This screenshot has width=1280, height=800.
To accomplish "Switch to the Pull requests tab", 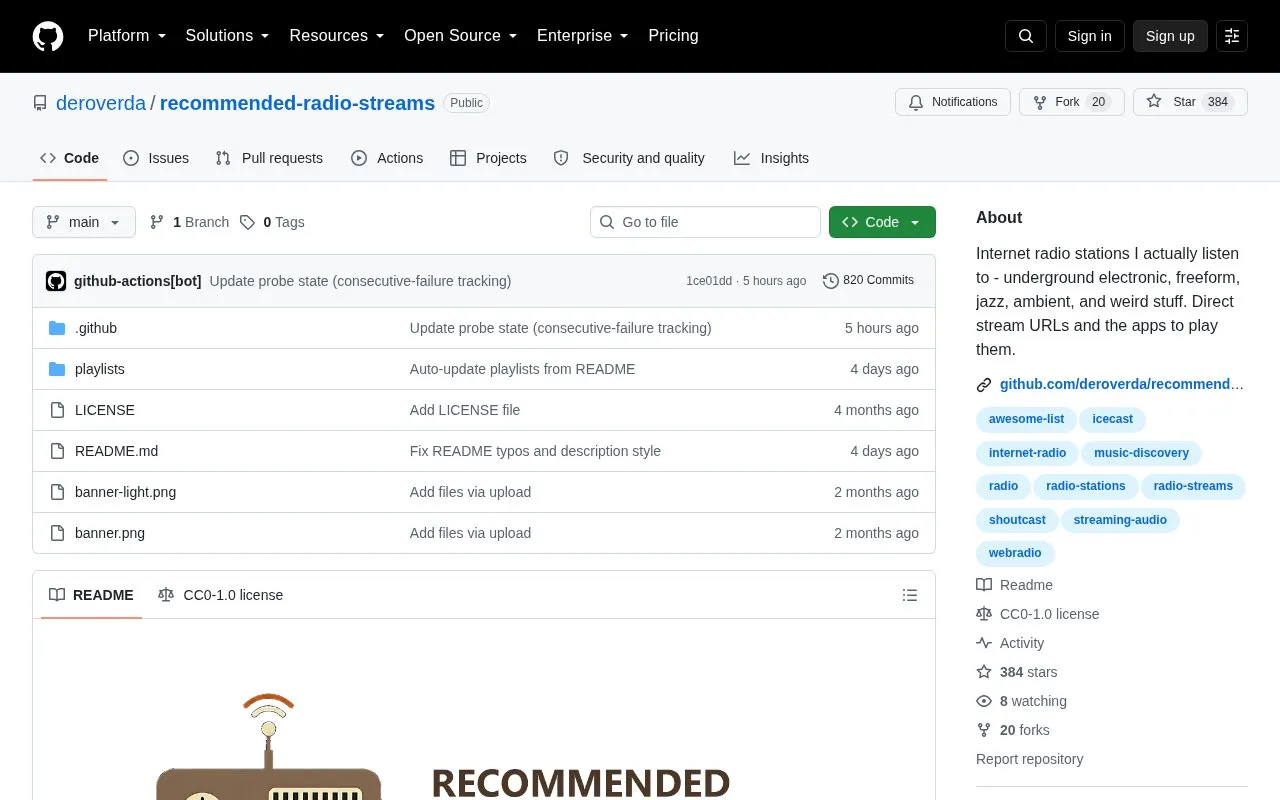I will [x=269, y=158].
